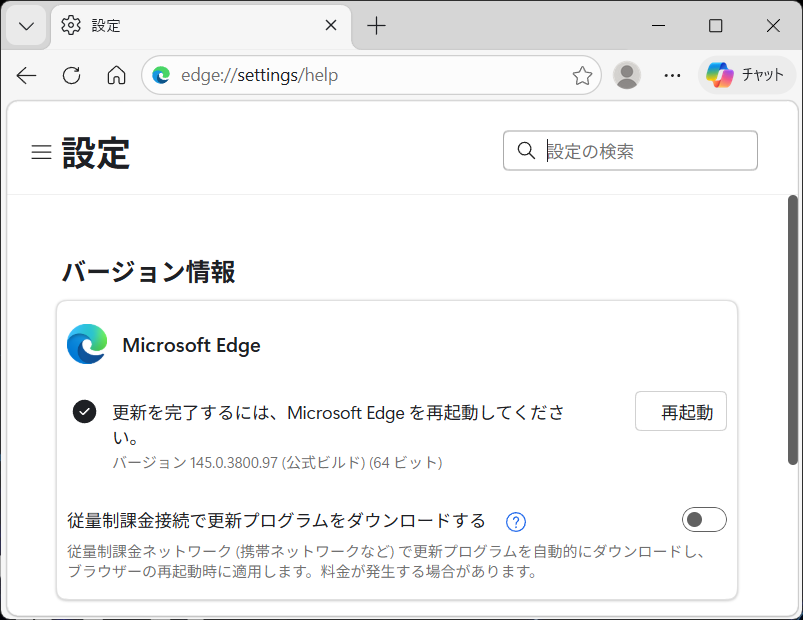Go back with the back arrow
This screenshot has height=620, width=803.
pyautogui.click(x=26, y=76)
